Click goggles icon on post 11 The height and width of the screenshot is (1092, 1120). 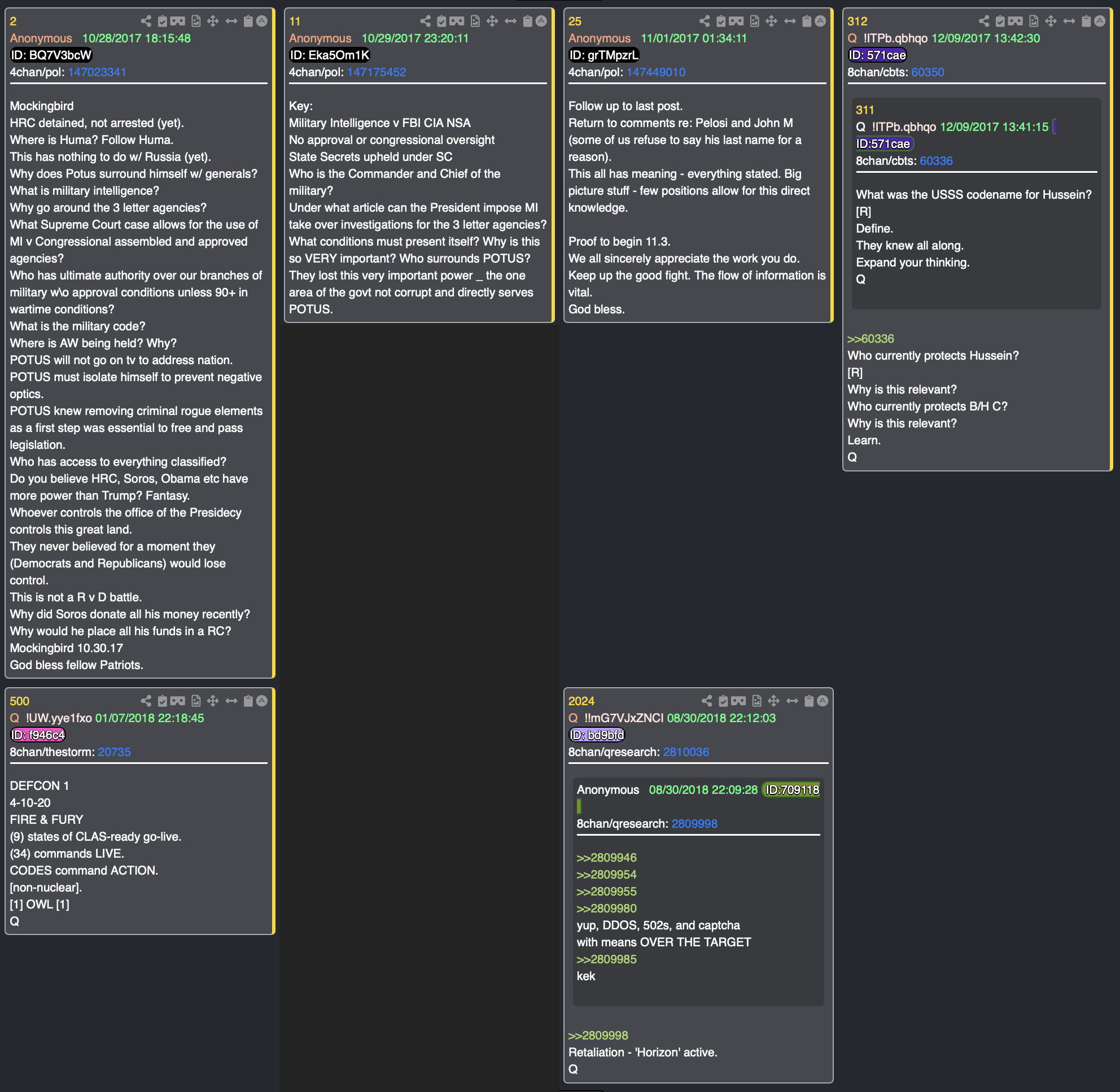[x=457, y=21]
